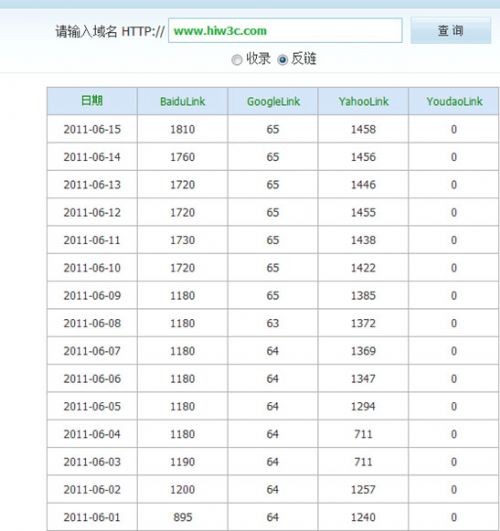Click Yahoo value 1257 cell
Image resolution: width=500 pixels, height=531 pixels.
click(363, 489)
